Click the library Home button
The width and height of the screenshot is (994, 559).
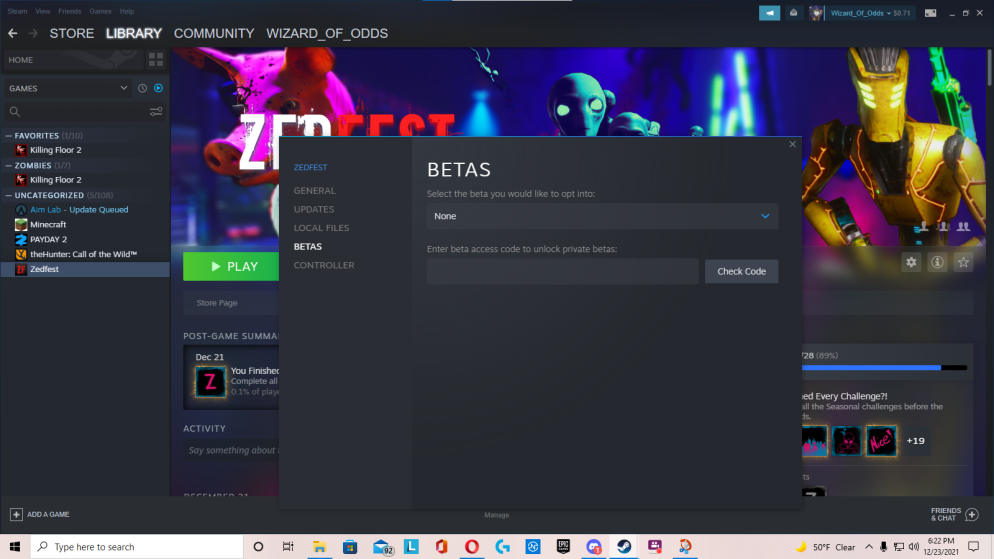click(x=72, y=60)
